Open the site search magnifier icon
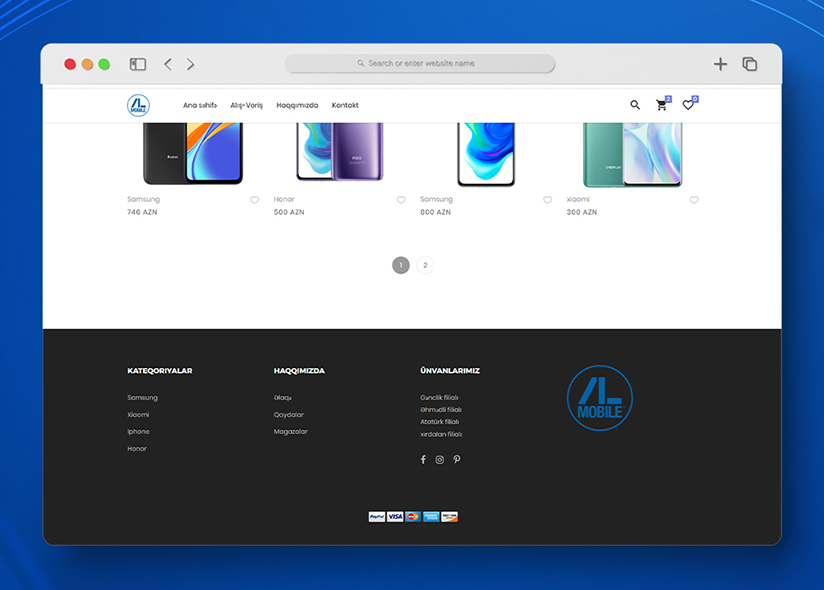 click(x=635, y=105)
